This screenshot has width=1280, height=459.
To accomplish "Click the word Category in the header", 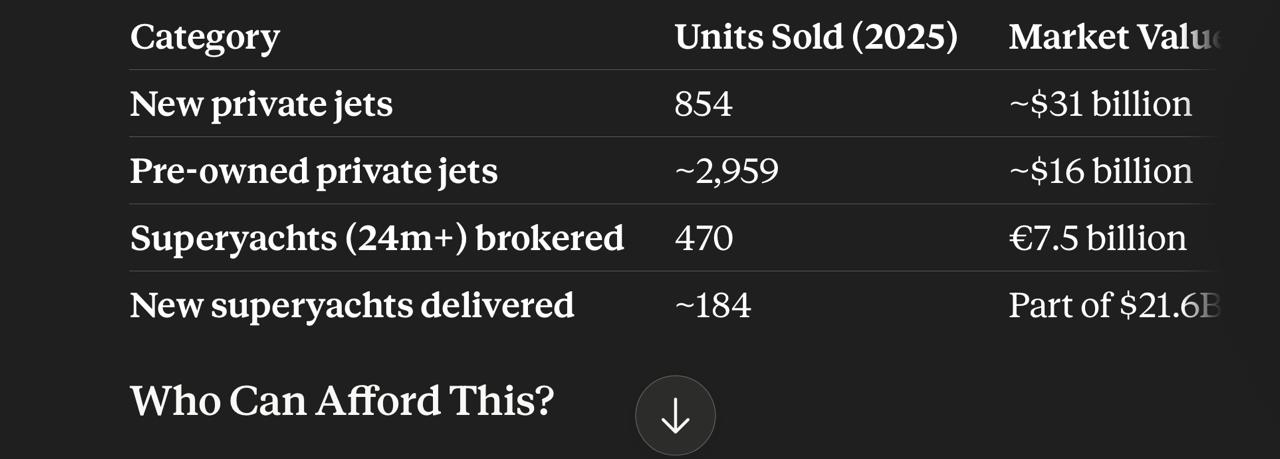I will tap(205, 38).
